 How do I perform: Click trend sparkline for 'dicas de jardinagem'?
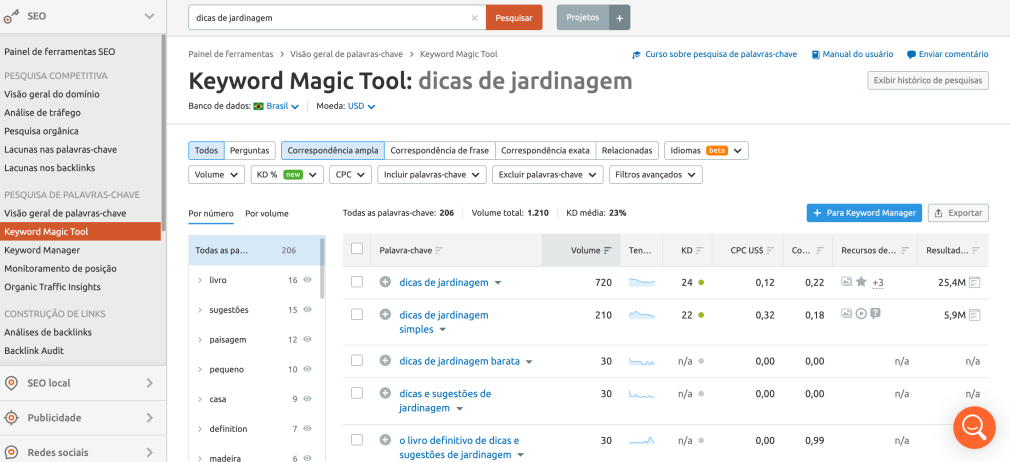click(642, 282)
